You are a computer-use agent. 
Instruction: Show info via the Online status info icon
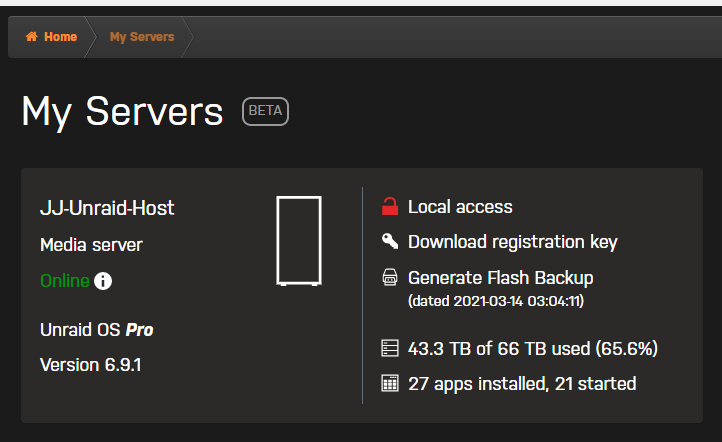[x=103, y=281]
